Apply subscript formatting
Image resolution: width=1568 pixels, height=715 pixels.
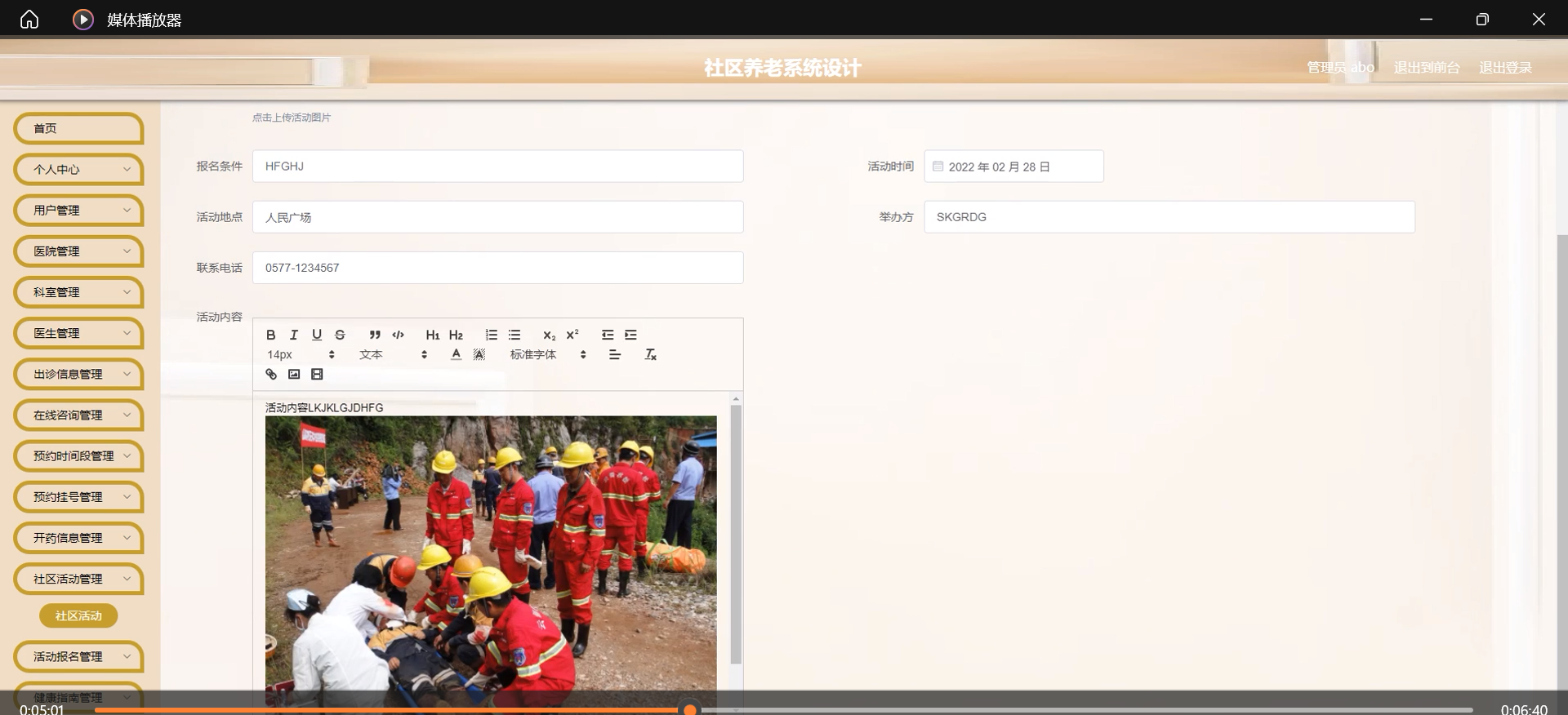click(549, 335)
